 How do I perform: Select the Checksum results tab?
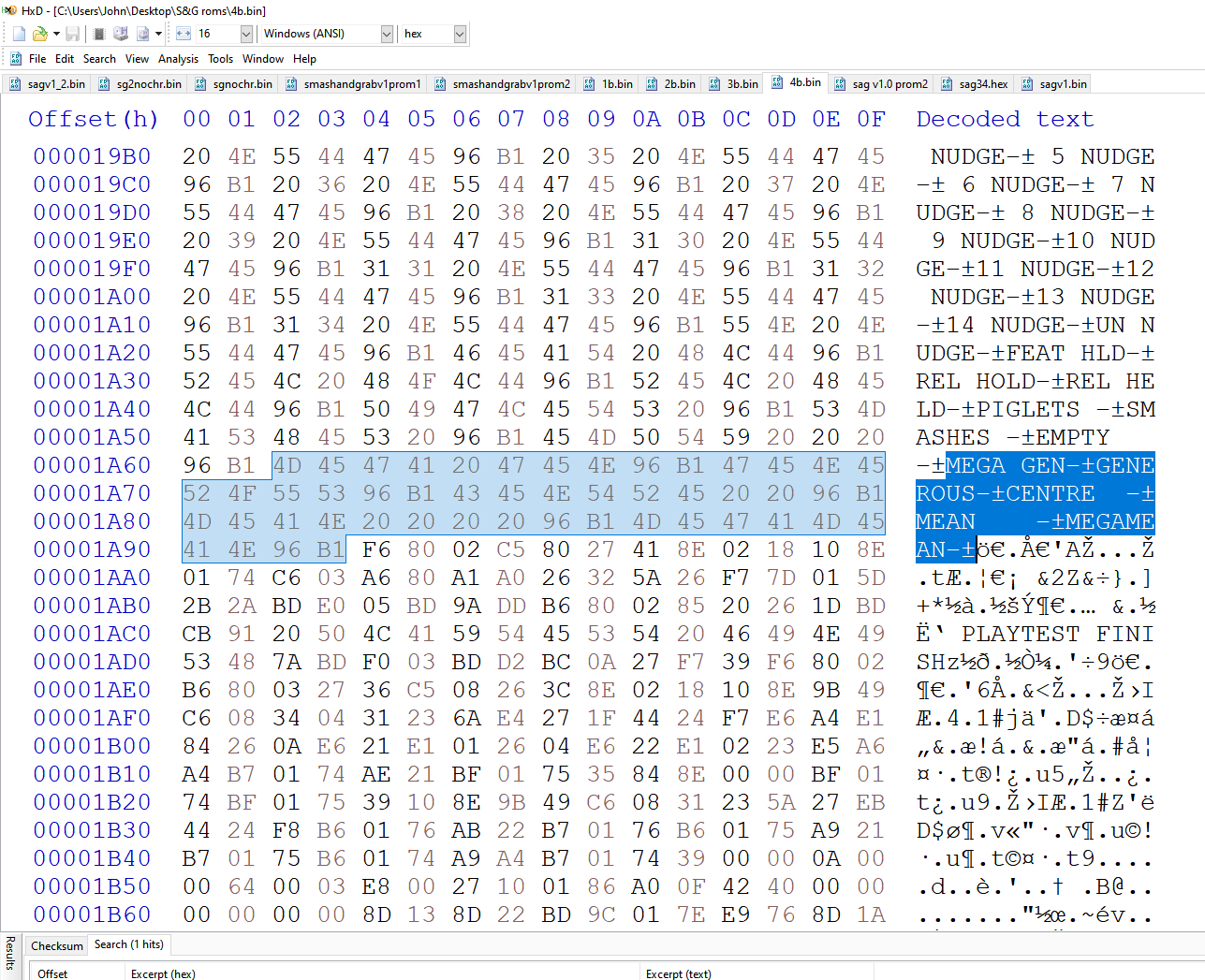click(57, 945)
